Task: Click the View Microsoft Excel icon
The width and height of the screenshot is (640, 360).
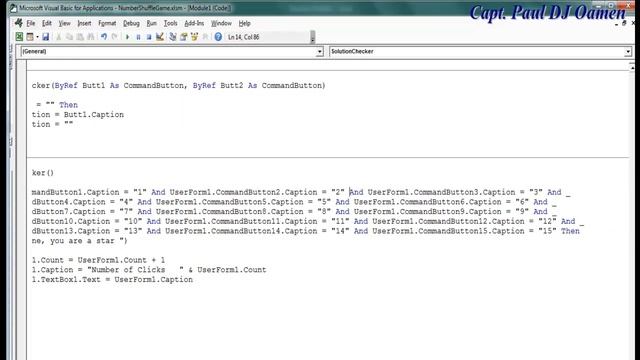Action: 19,37
